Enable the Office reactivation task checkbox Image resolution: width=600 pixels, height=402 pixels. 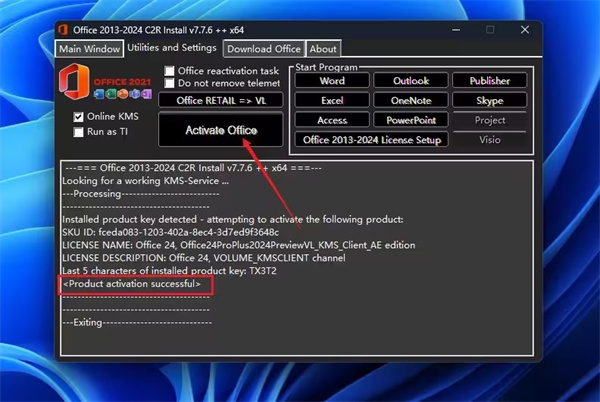169,71
